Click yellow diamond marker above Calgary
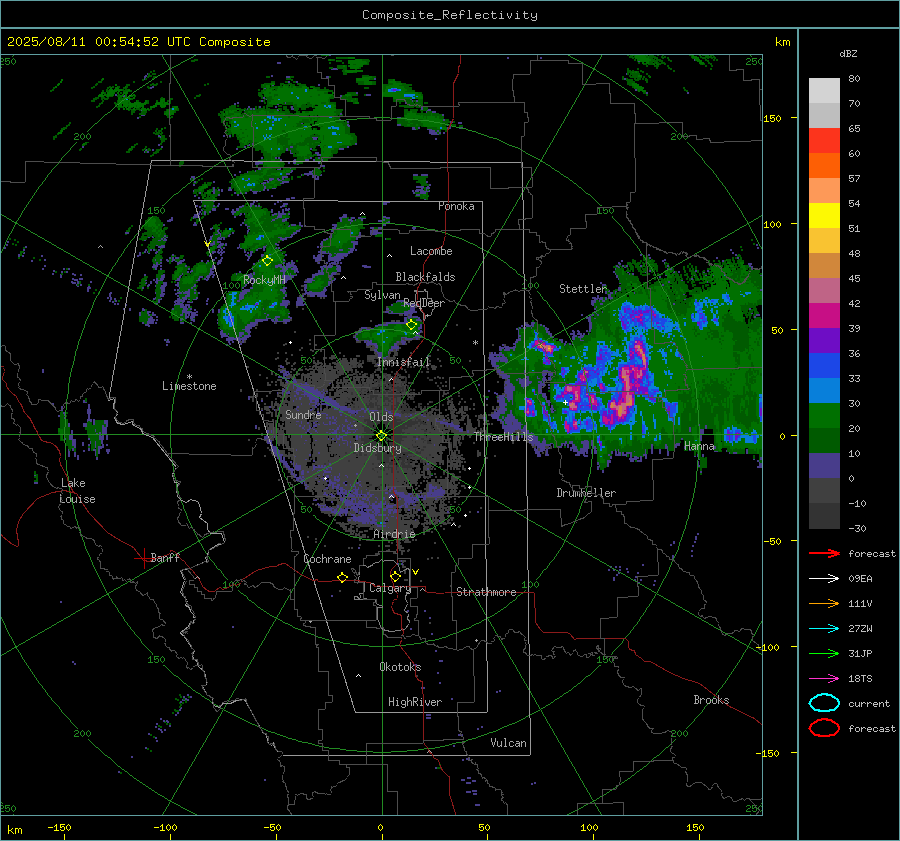 [x=395, y=576]
